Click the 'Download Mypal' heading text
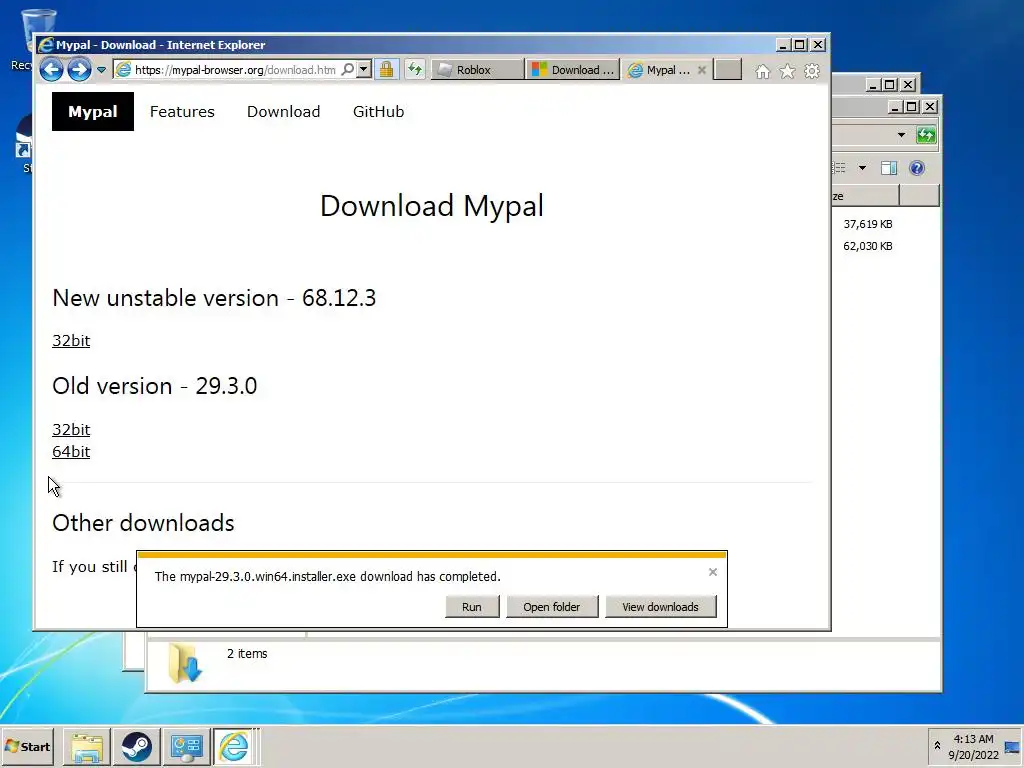Screen dimensions: 1024x768 click(x=432, y=206)
